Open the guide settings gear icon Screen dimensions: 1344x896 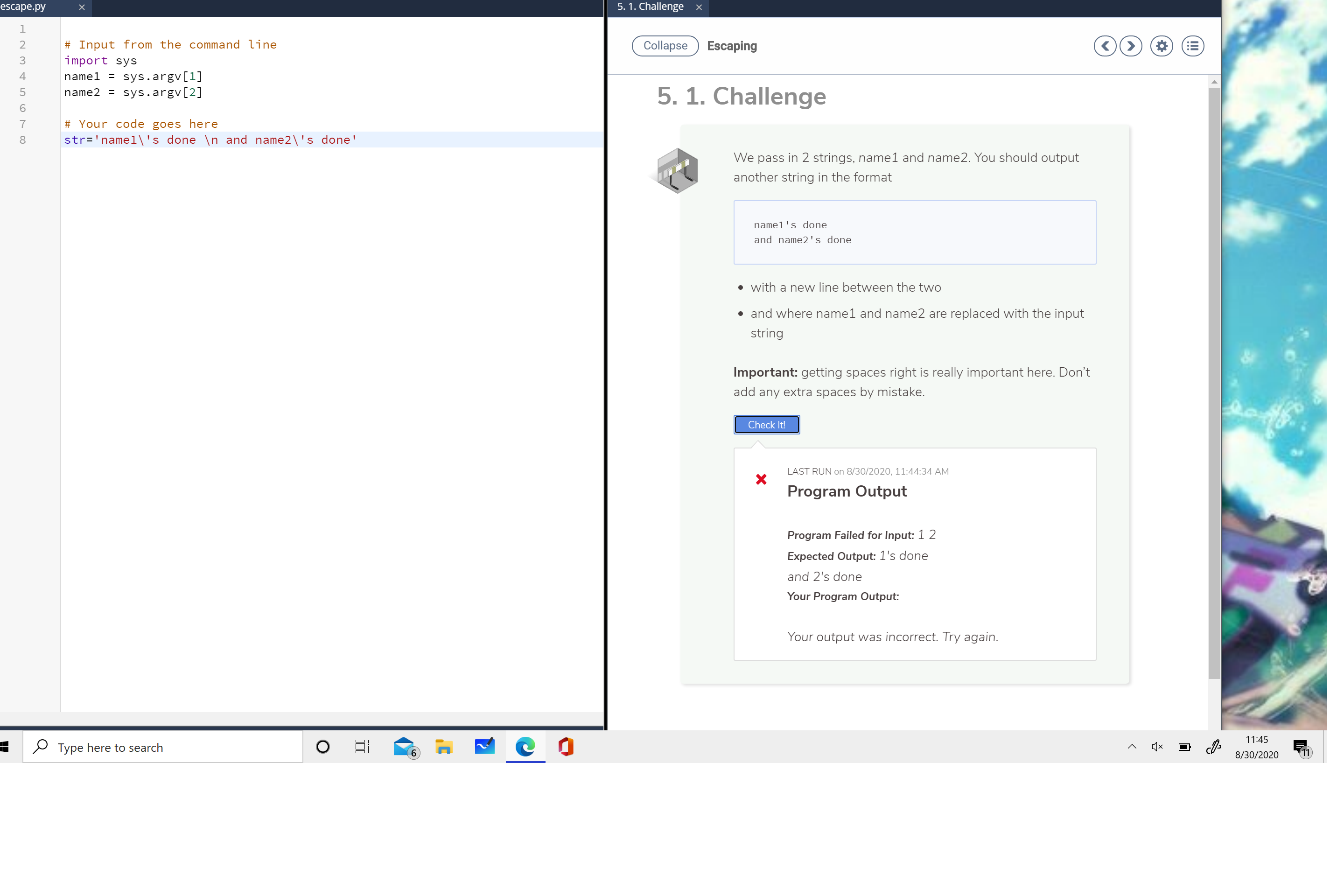(x=1161, y=46)
